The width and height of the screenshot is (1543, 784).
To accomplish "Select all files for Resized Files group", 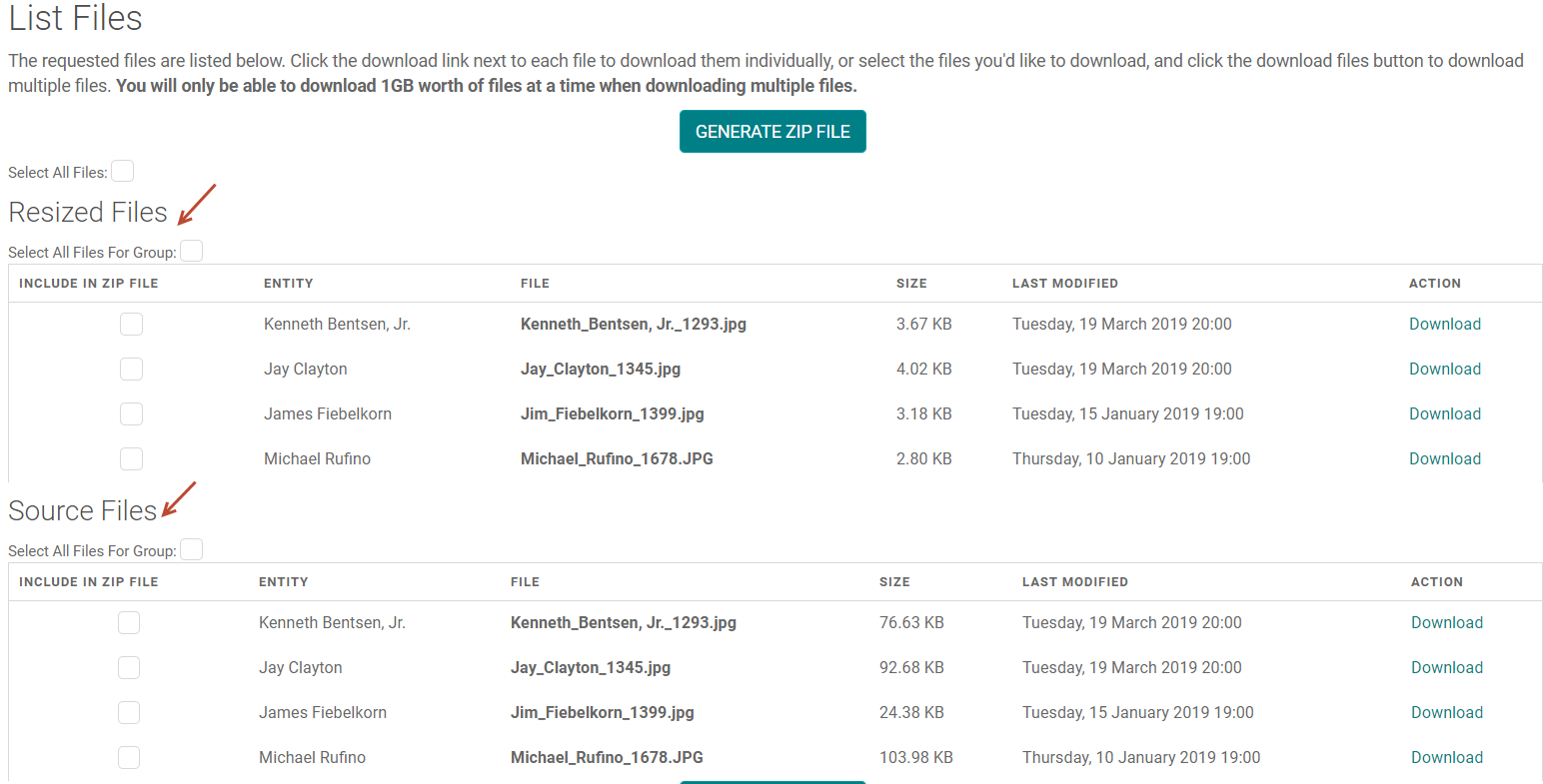I will 191,252.
